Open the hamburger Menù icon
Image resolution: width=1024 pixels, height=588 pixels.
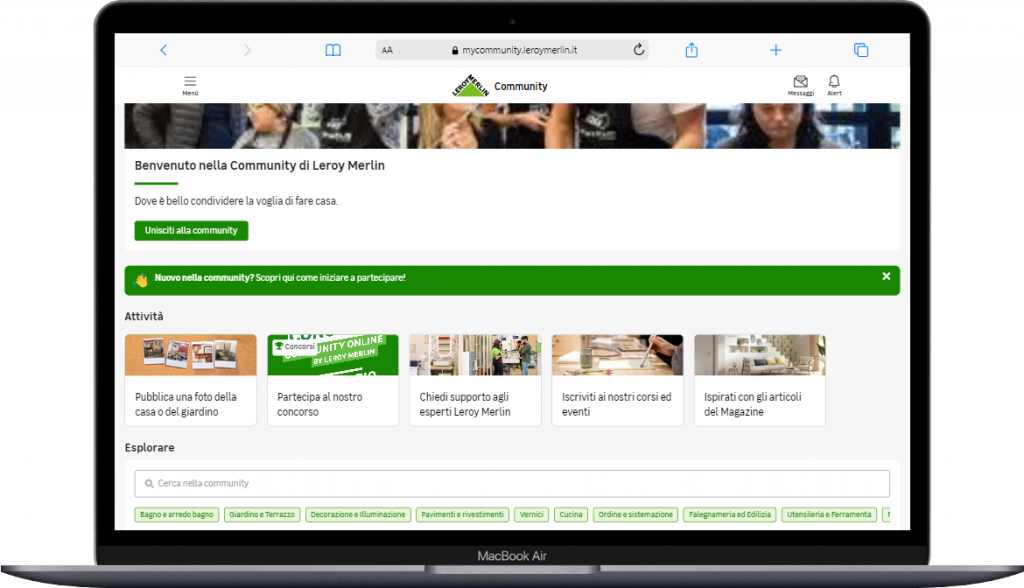pyautogui.click(x=190, y=84)
